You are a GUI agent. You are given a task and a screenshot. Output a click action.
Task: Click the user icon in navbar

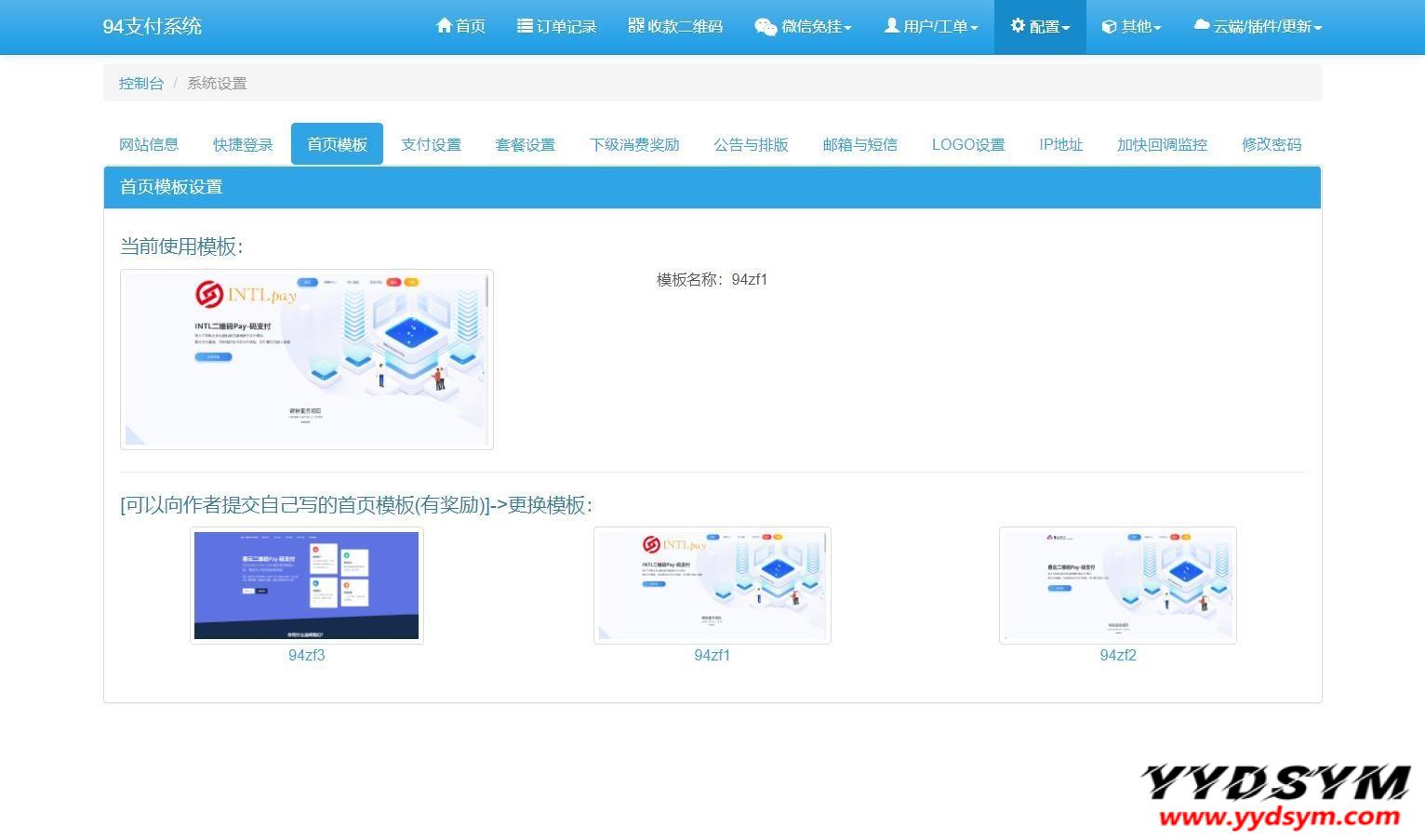click(891, 26)
